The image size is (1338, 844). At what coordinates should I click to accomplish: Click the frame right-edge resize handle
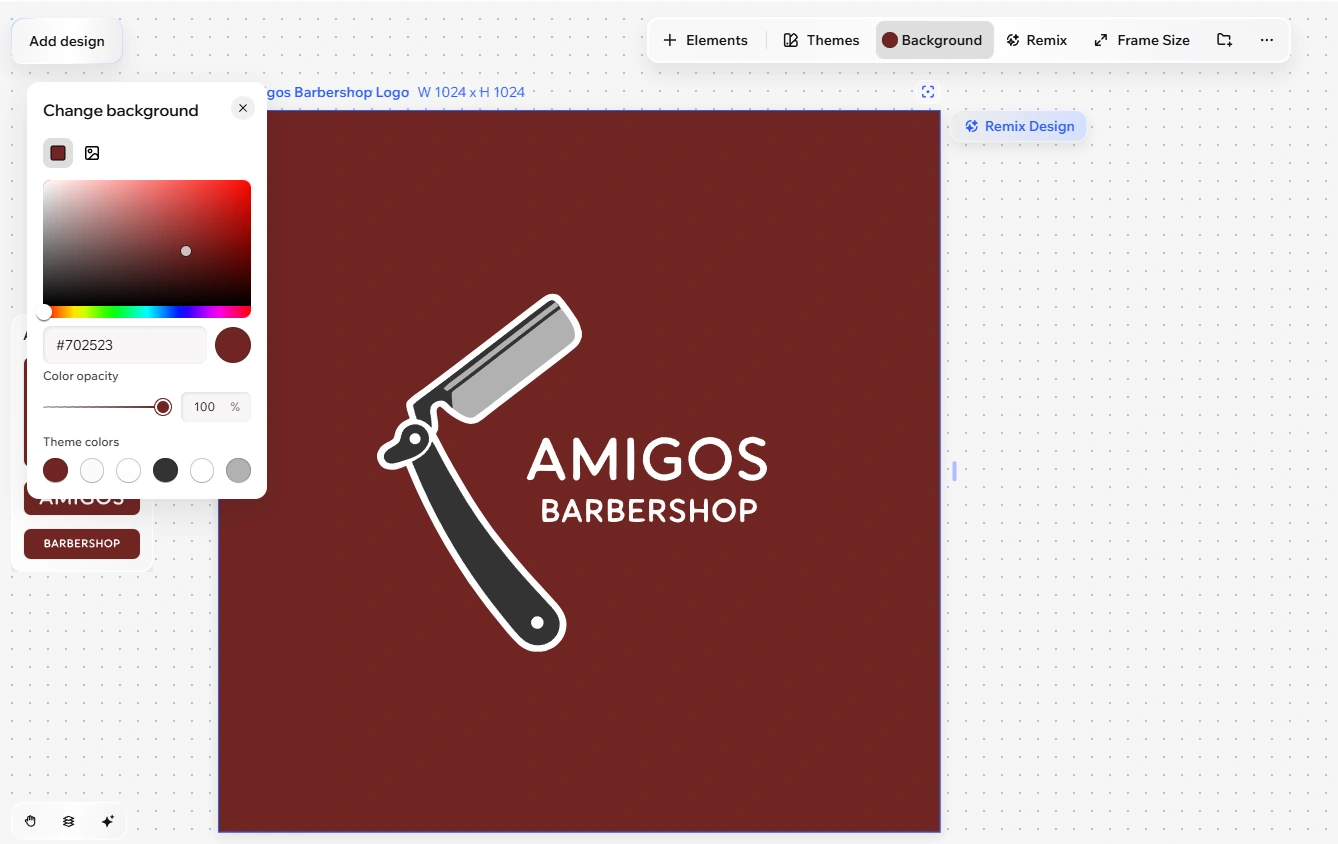[x=954, y=471]
